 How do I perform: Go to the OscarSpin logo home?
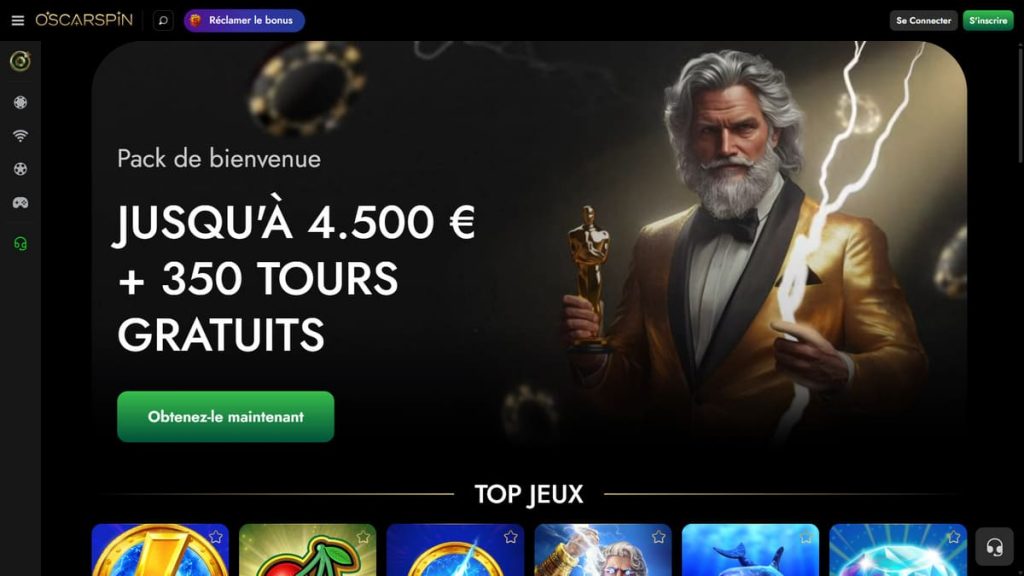(84, 20)
